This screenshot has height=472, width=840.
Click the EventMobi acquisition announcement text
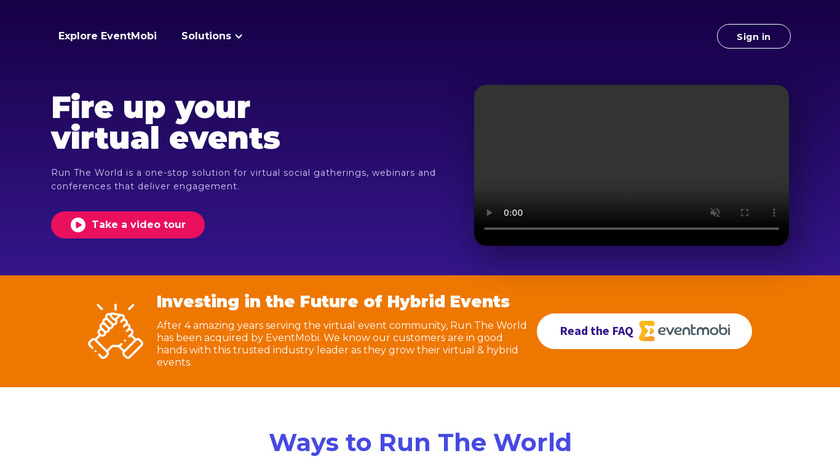(341, 343)
